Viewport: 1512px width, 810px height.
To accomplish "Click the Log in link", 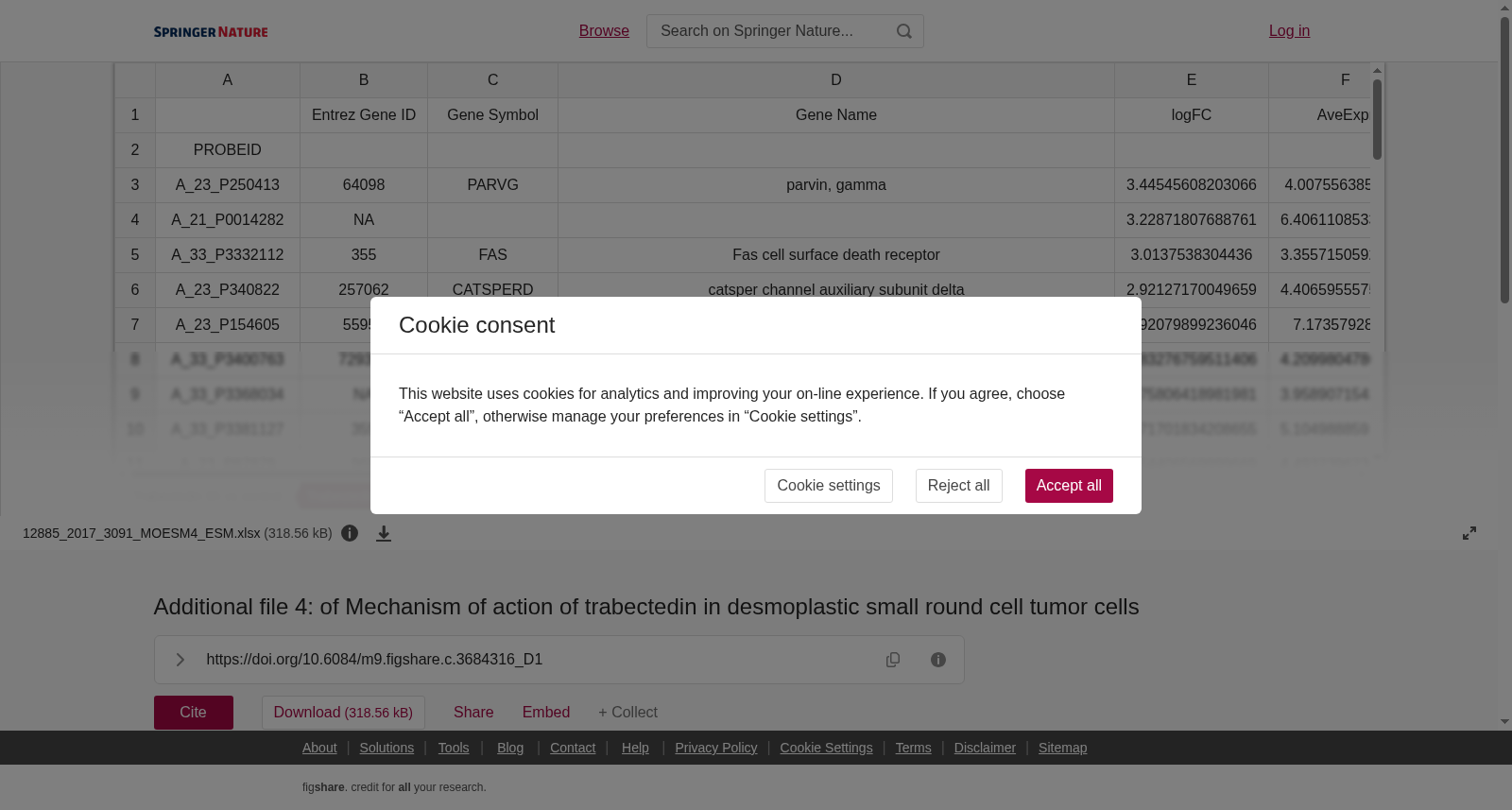I will [1289, 31].
